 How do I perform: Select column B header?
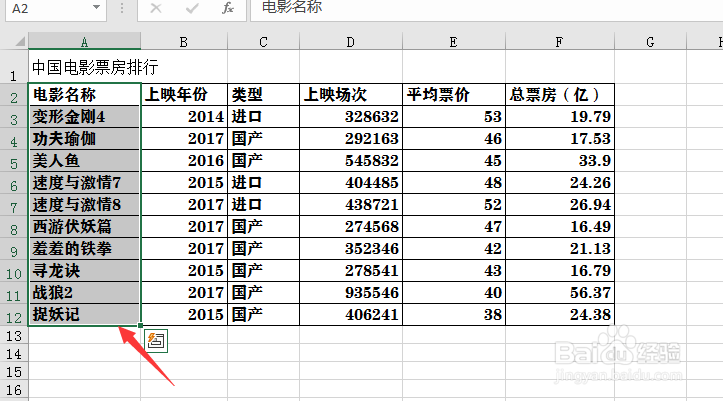point(184,42)
